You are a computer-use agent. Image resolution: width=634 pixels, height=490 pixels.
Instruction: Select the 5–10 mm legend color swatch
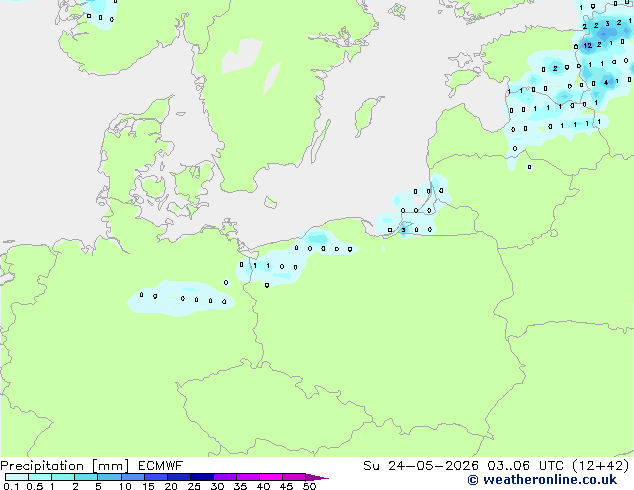(x=109, y=477)
